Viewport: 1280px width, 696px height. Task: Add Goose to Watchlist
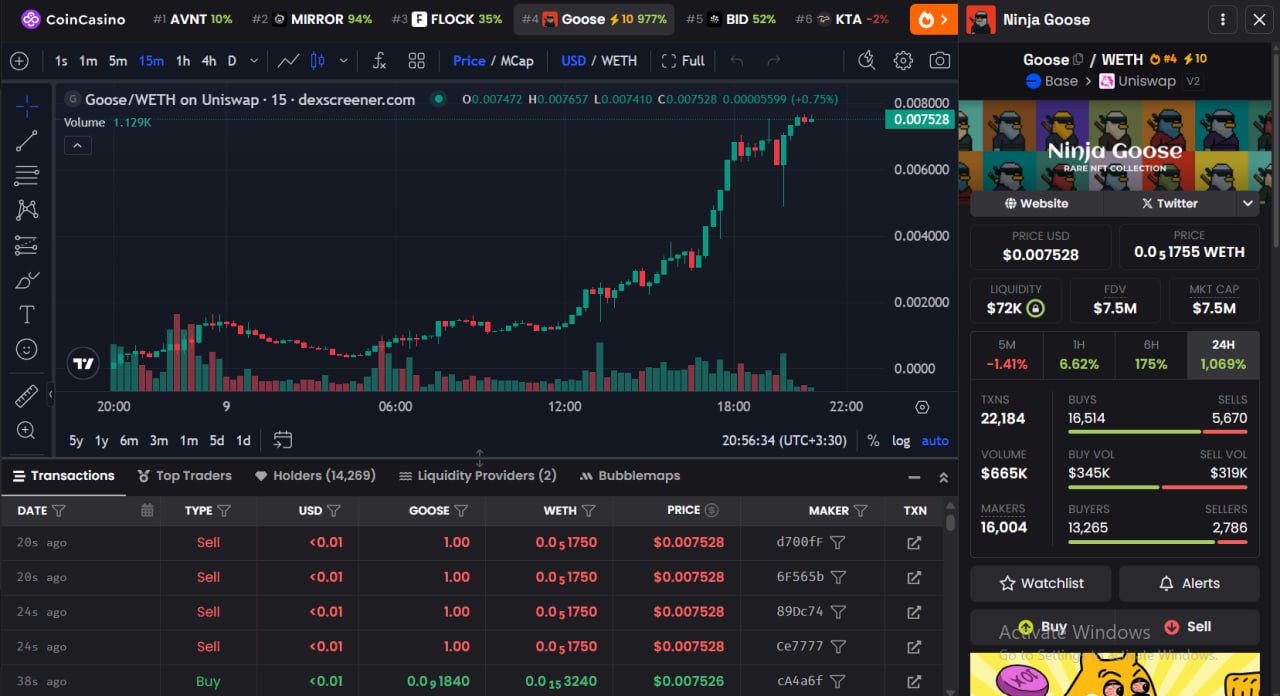click(x=1041, y=583)
